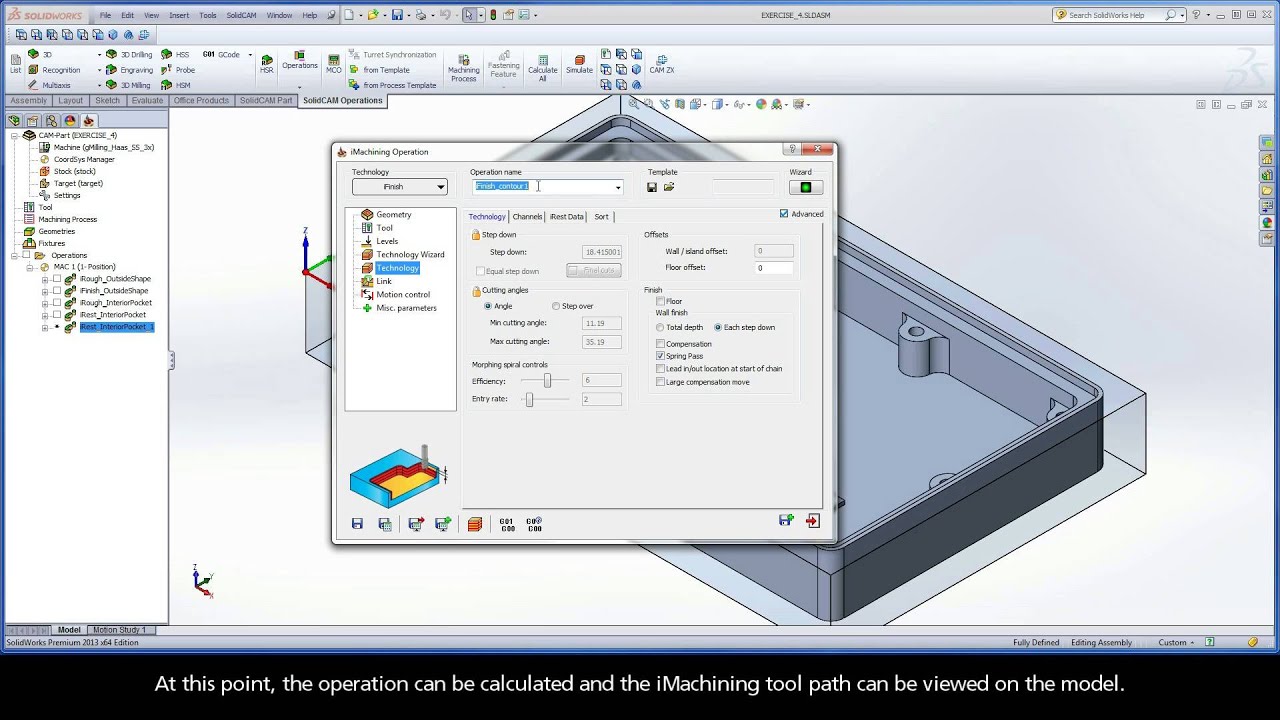
Task: Open the SolidCAM menu in menu bar
Action: [x=241, y=15]
